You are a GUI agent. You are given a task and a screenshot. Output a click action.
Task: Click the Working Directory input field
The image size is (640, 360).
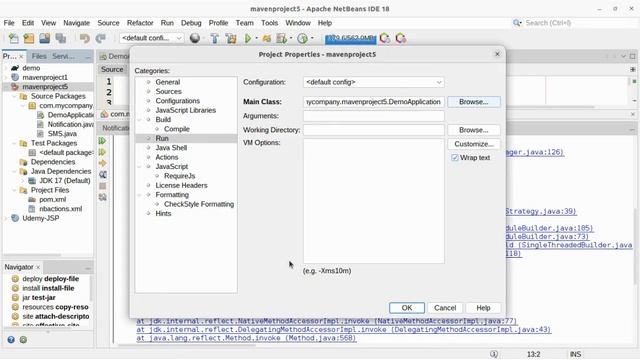(373, 130)
